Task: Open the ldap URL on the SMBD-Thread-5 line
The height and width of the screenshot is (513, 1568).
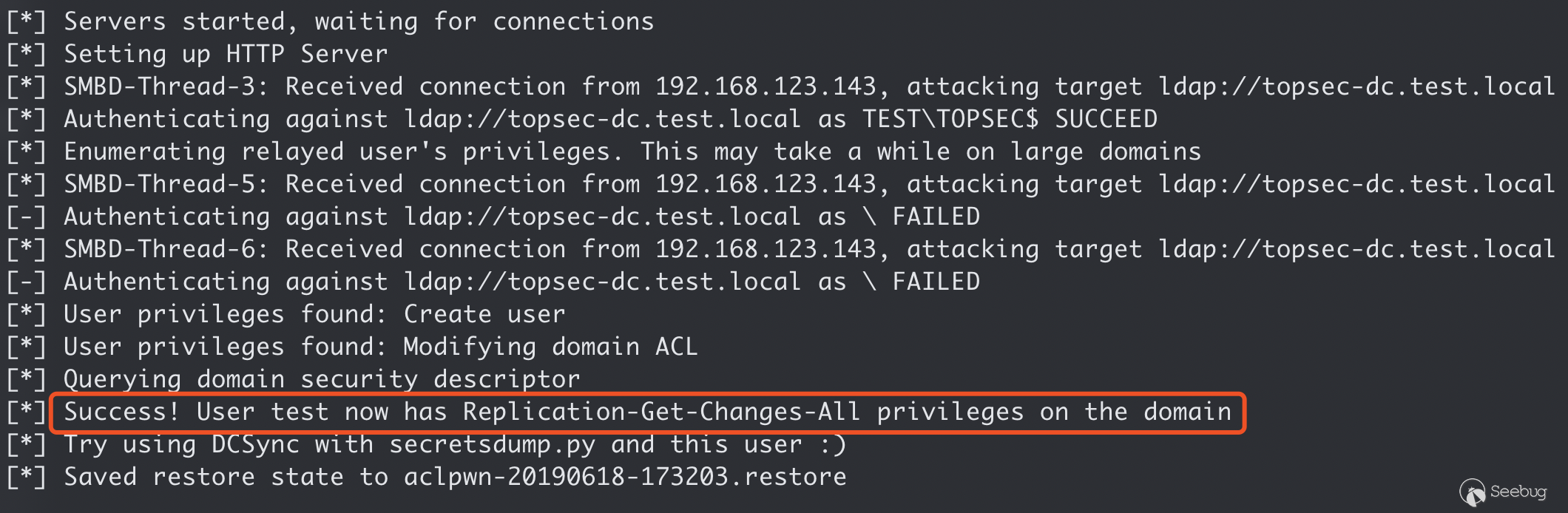Action: coord(1357,184)
